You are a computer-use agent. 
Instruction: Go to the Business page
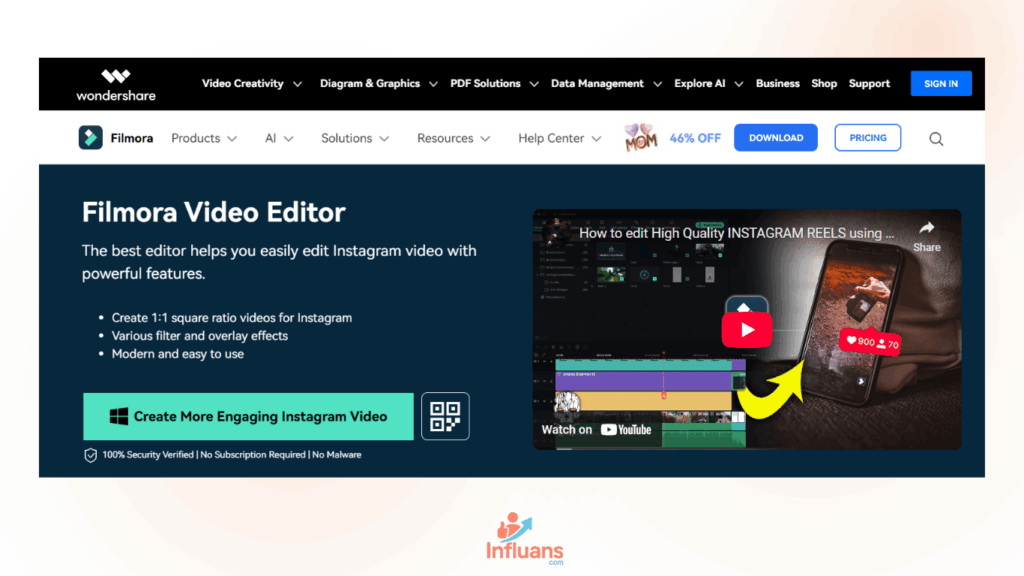(x=777, y=84)
